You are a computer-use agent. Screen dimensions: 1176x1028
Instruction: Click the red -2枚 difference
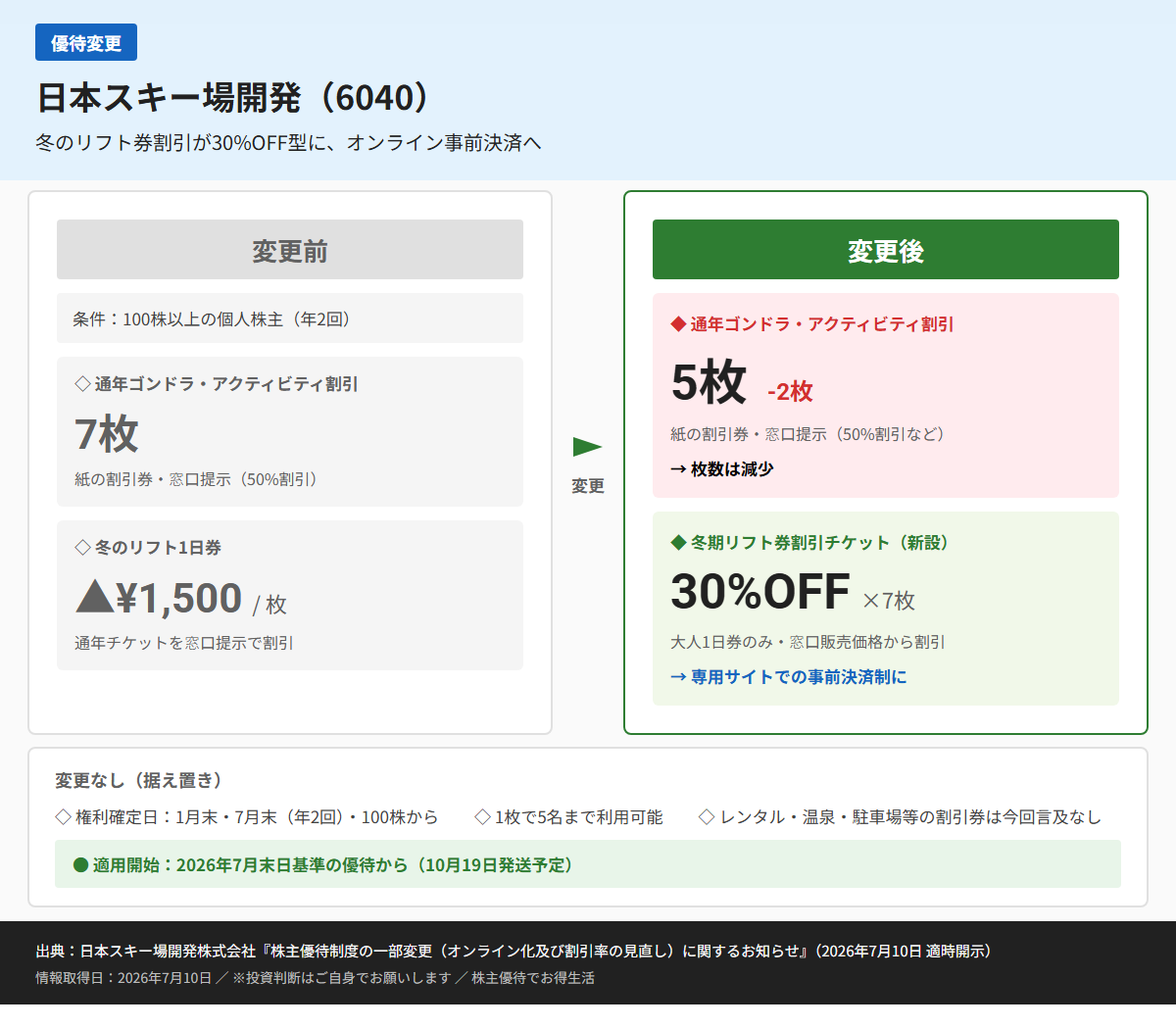[790, 391]
